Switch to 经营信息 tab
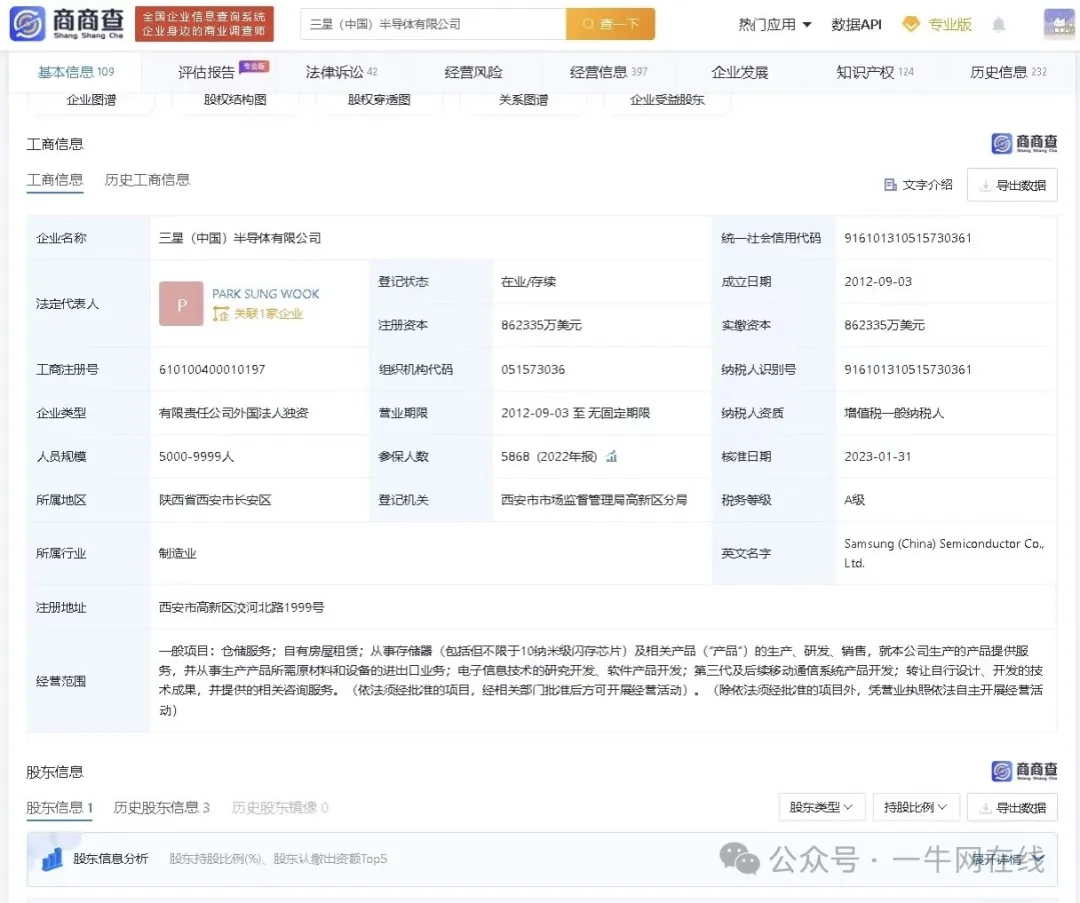This screenshot has height=903, width=1080. (608, 72)
